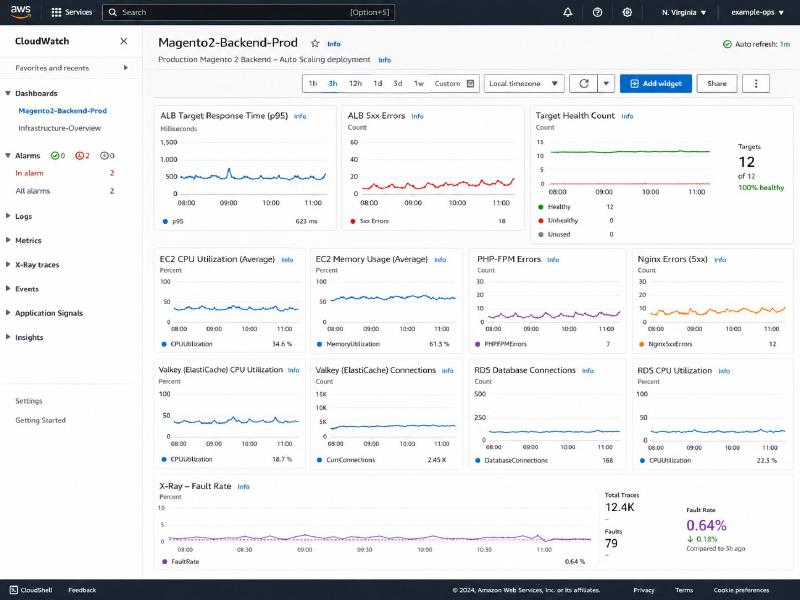The height and width of the screenshot is (600, 800).
Task: Open Cookie preferences in footer
Action: 741,590
